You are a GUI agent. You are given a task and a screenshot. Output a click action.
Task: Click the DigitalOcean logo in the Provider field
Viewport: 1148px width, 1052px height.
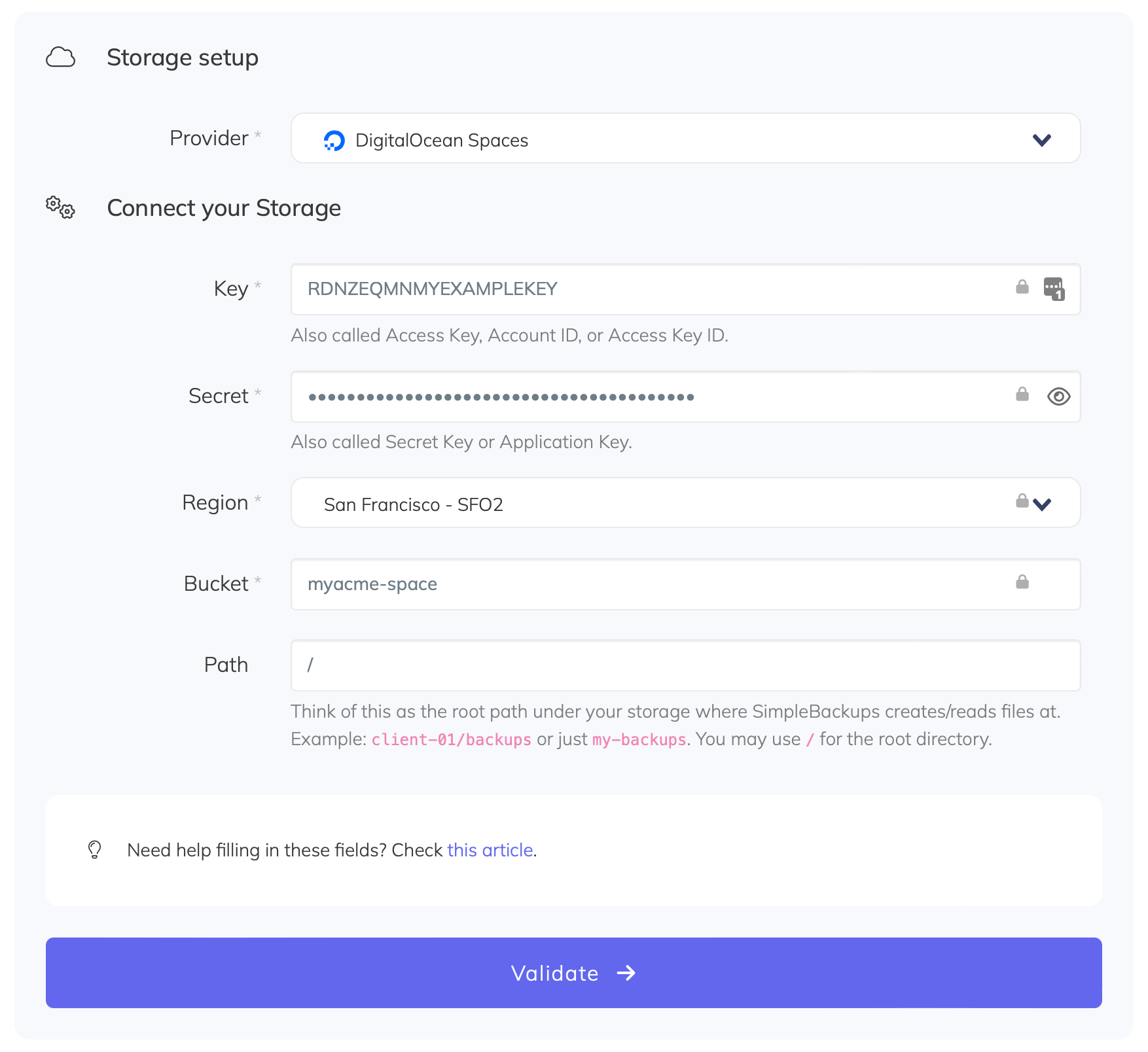(x=333, y=140)
